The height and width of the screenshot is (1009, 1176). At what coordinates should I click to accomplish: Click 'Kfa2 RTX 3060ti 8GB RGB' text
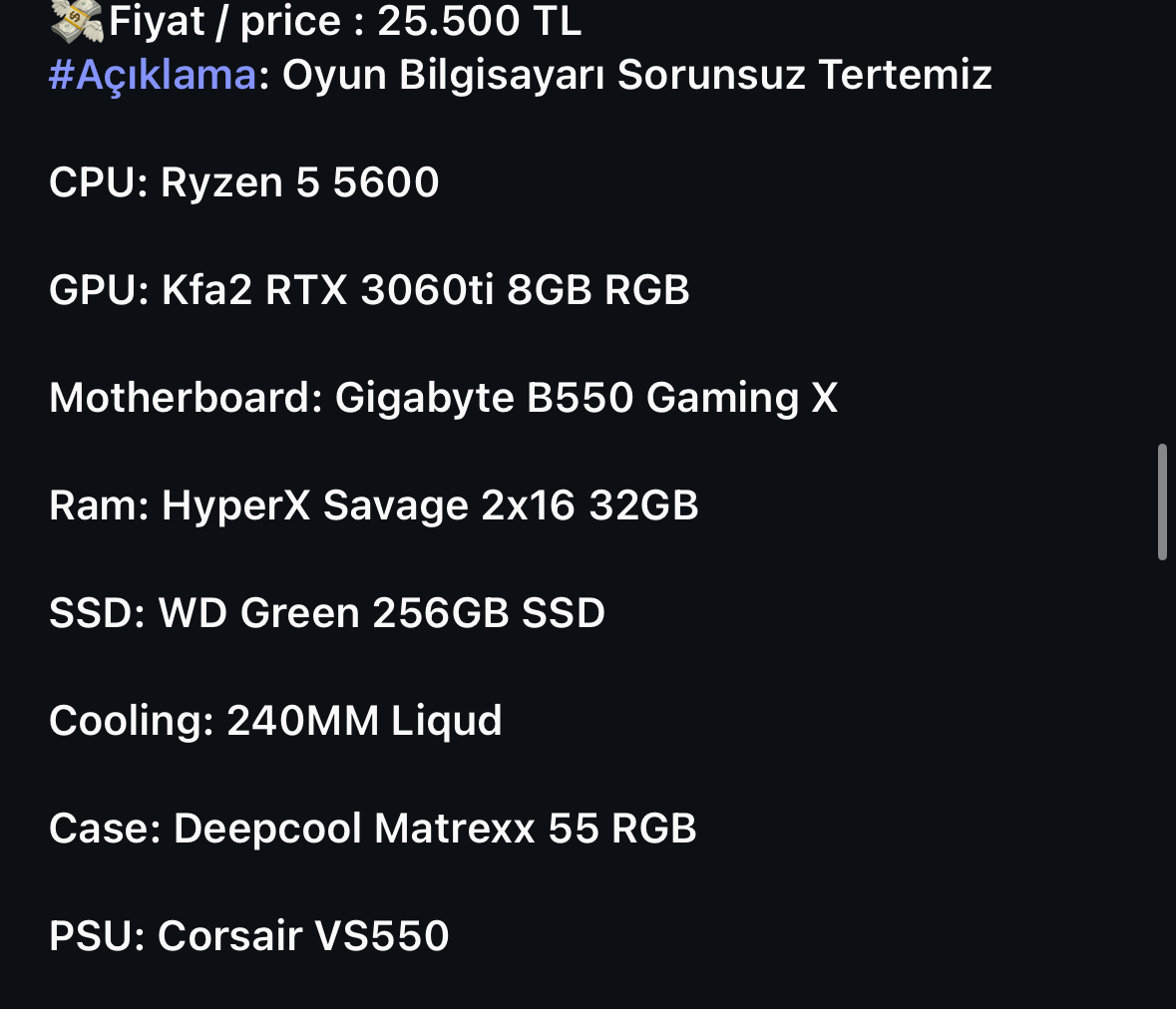tap(425, 290)
